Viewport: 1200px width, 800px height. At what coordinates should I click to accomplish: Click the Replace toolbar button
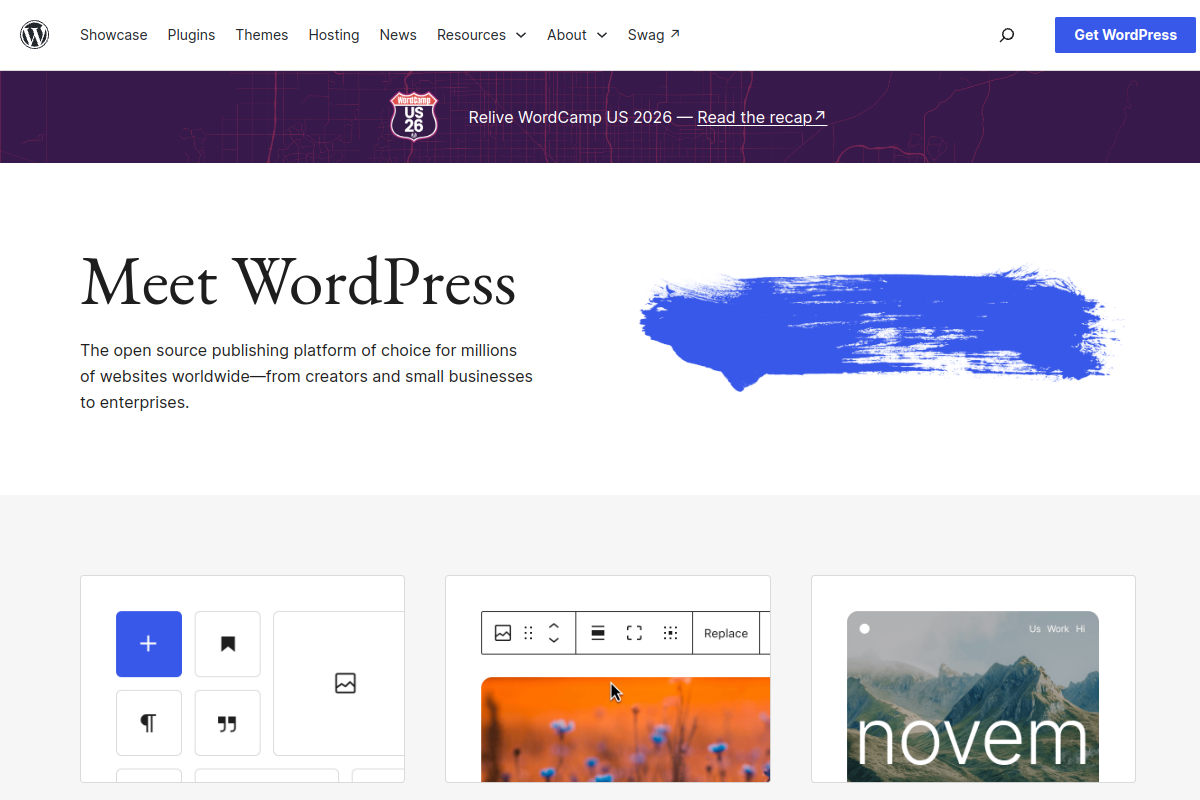[726, 633]
